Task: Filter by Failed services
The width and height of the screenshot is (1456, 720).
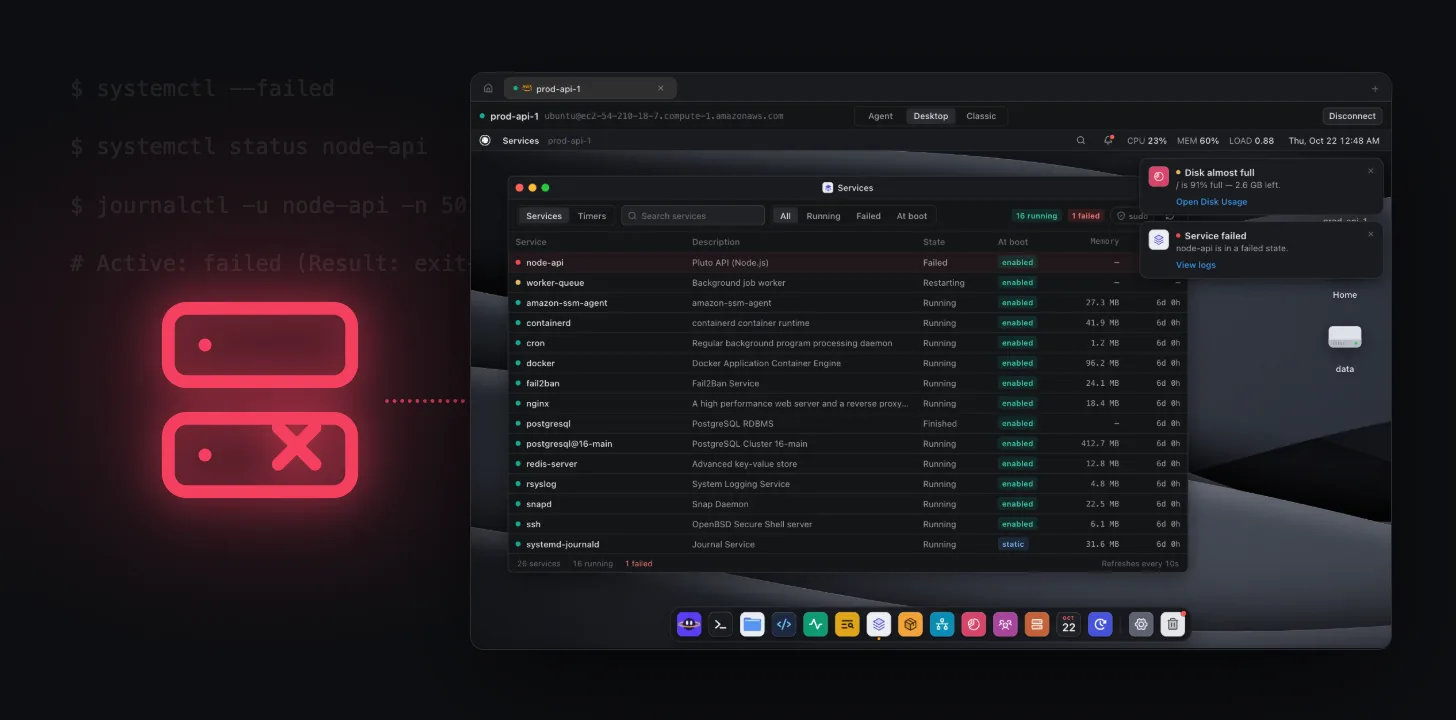Action: tap(868, 216)
